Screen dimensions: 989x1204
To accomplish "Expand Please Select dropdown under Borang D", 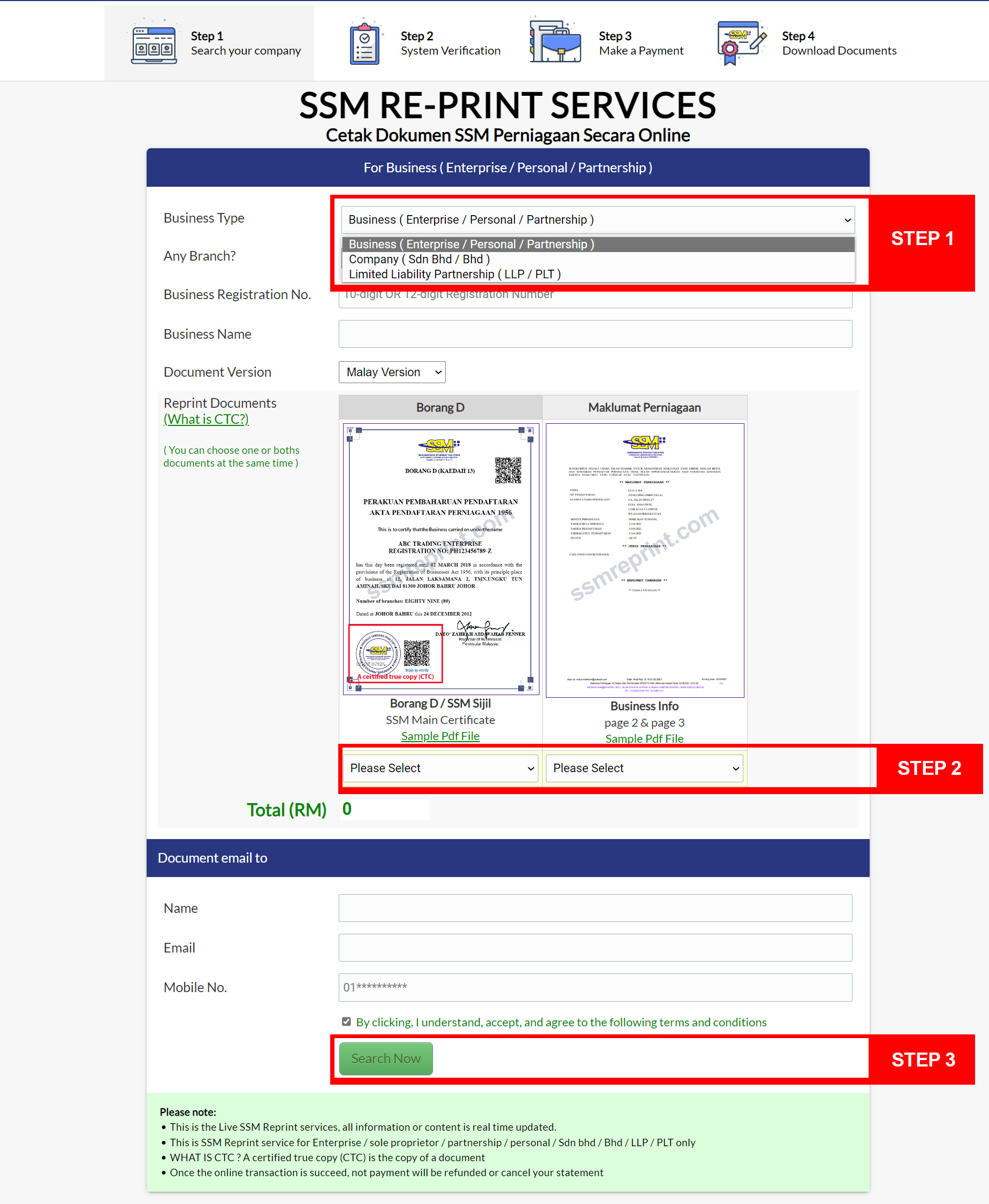I will [440, 768].
